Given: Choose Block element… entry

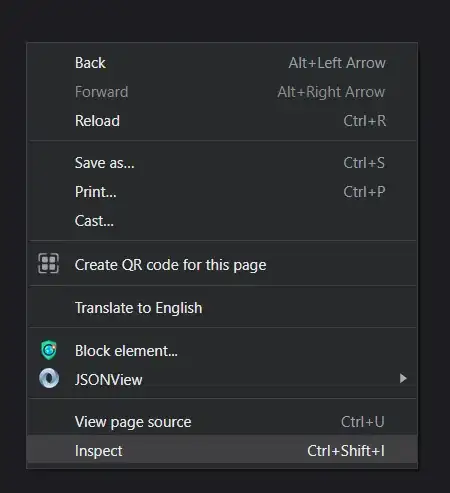Looking at the screenshot, I should (222, 351).
